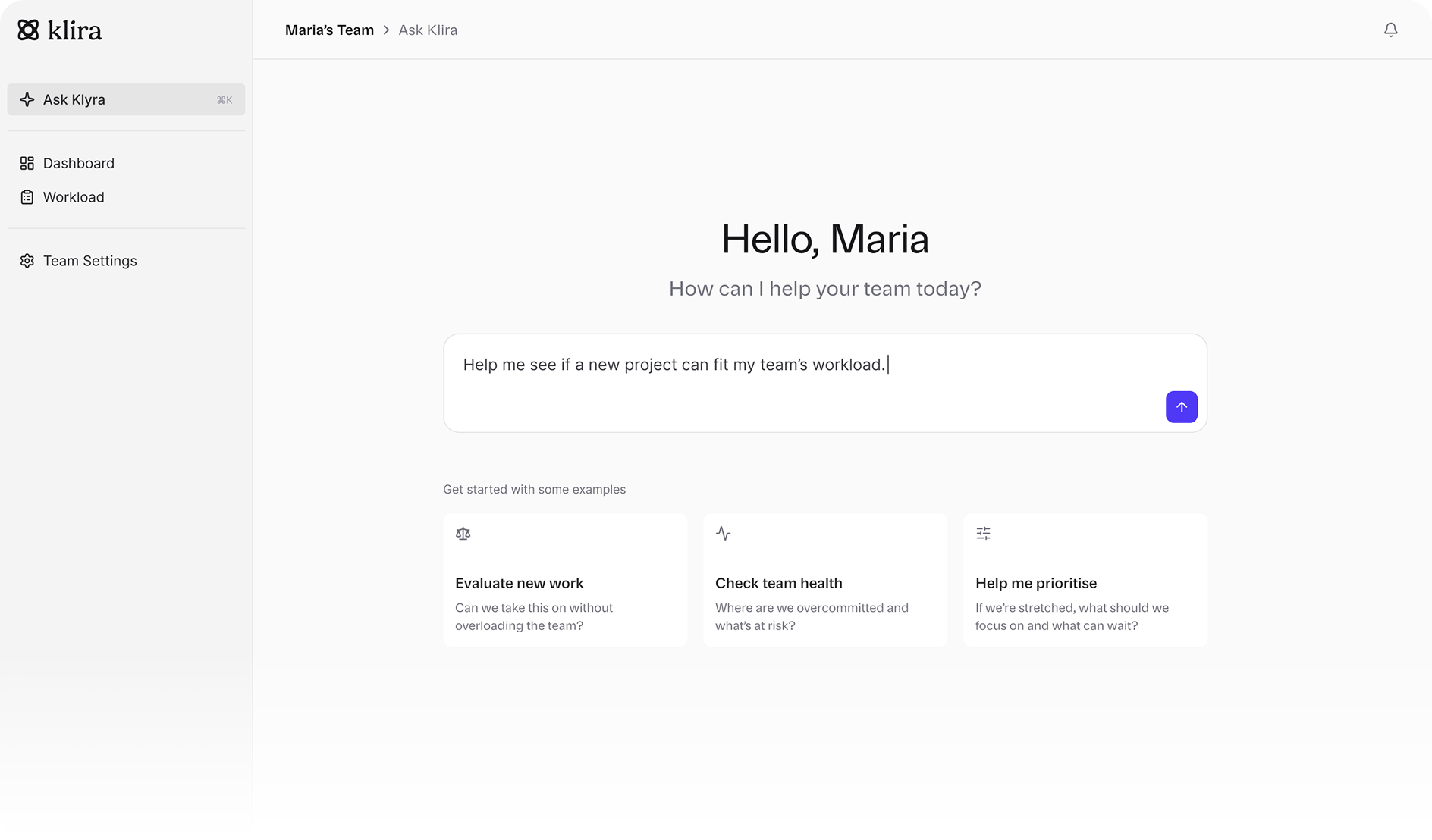
Task: Go to the Dashboard page
Action: click(x=79, y=164)
